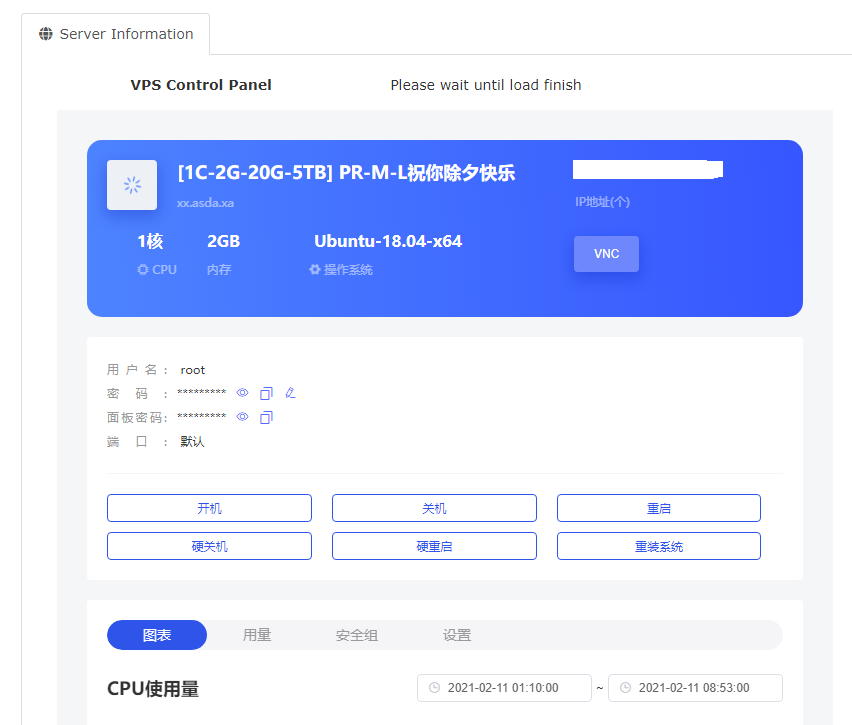The height and width of the screenshot is (725, 852).
Task: Show the root password via eye icon
Action: (x=242, y=392)
